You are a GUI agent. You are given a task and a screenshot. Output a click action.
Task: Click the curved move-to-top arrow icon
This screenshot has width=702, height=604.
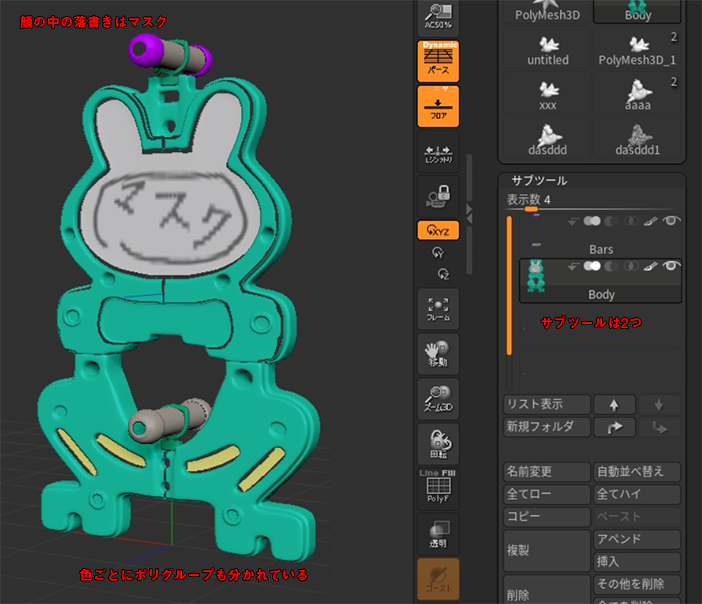tap(614, 427)
